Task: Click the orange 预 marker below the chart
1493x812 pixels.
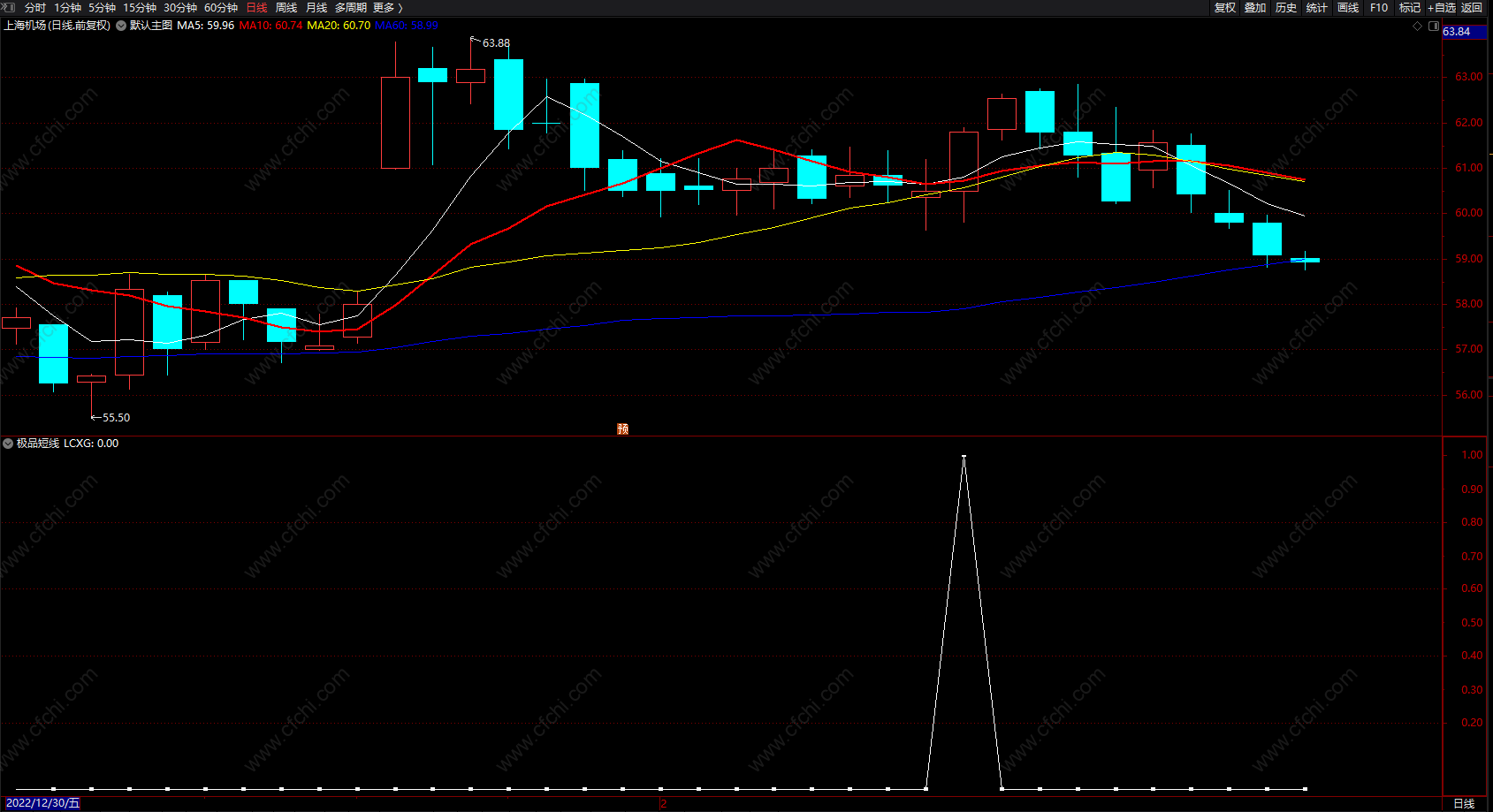Action: click(623, 429)
